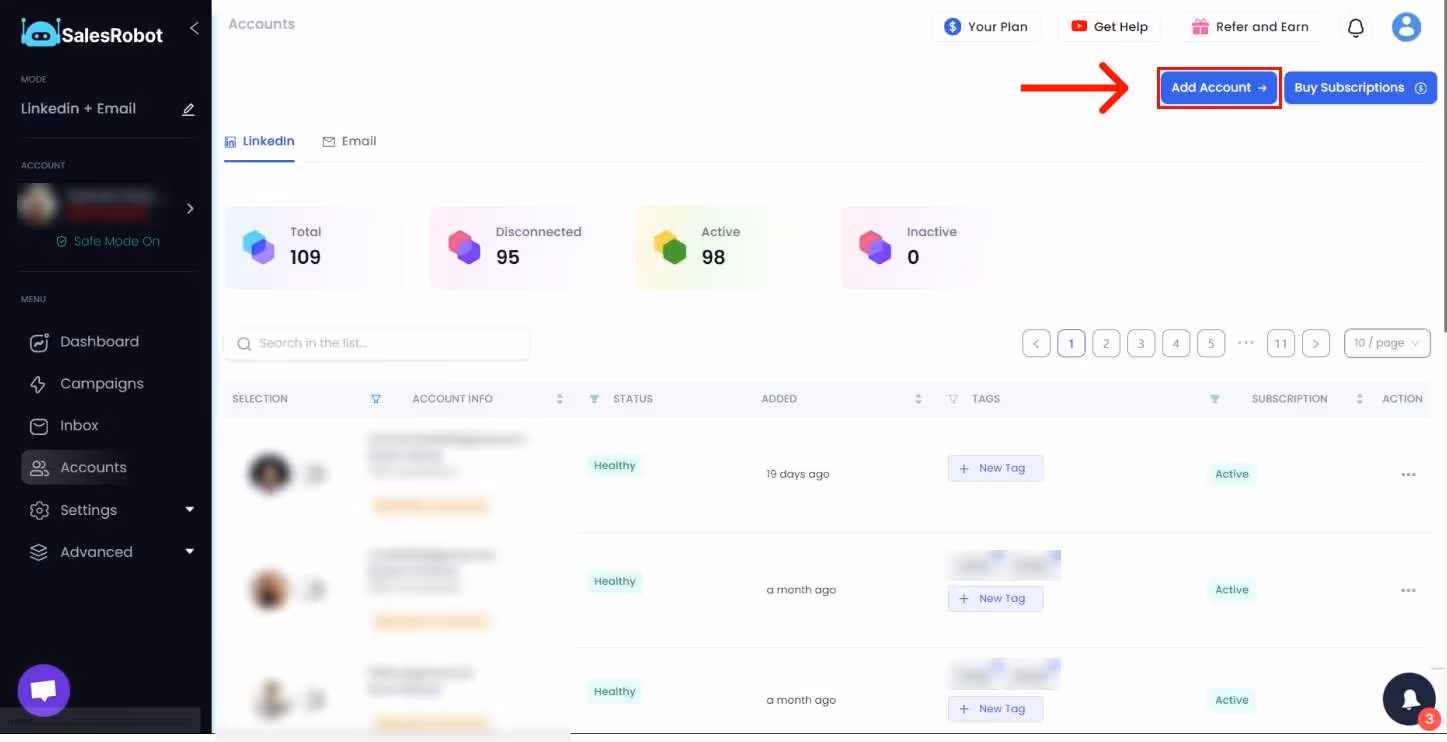Open the profile avatar menu
The width and height of the screenshot is (1447, 742).
[x=1406, y=27]
